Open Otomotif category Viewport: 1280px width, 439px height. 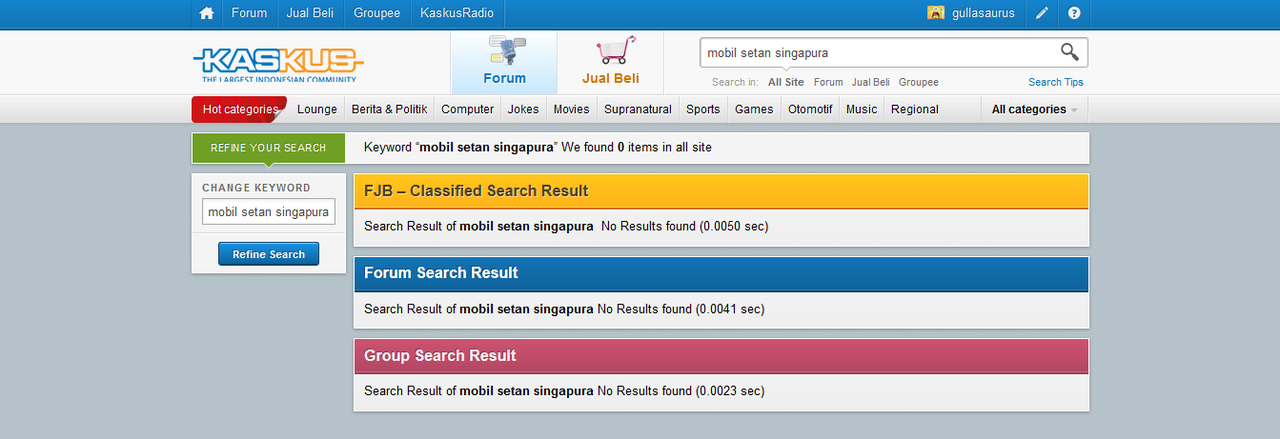pyautogui.click(x=810, y=109)
